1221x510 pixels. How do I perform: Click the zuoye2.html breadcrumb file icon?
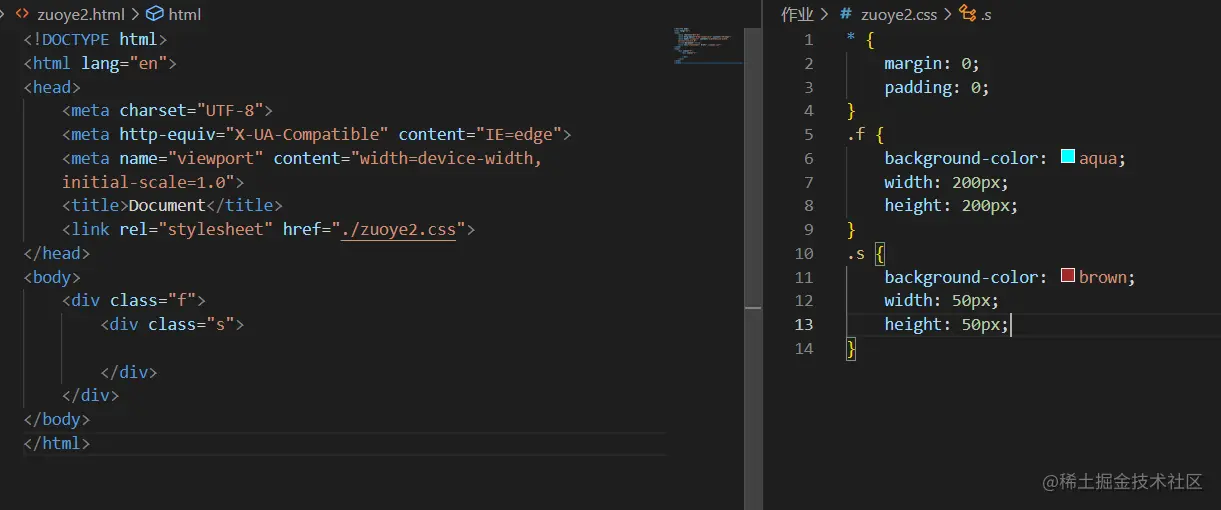[22, 14]
